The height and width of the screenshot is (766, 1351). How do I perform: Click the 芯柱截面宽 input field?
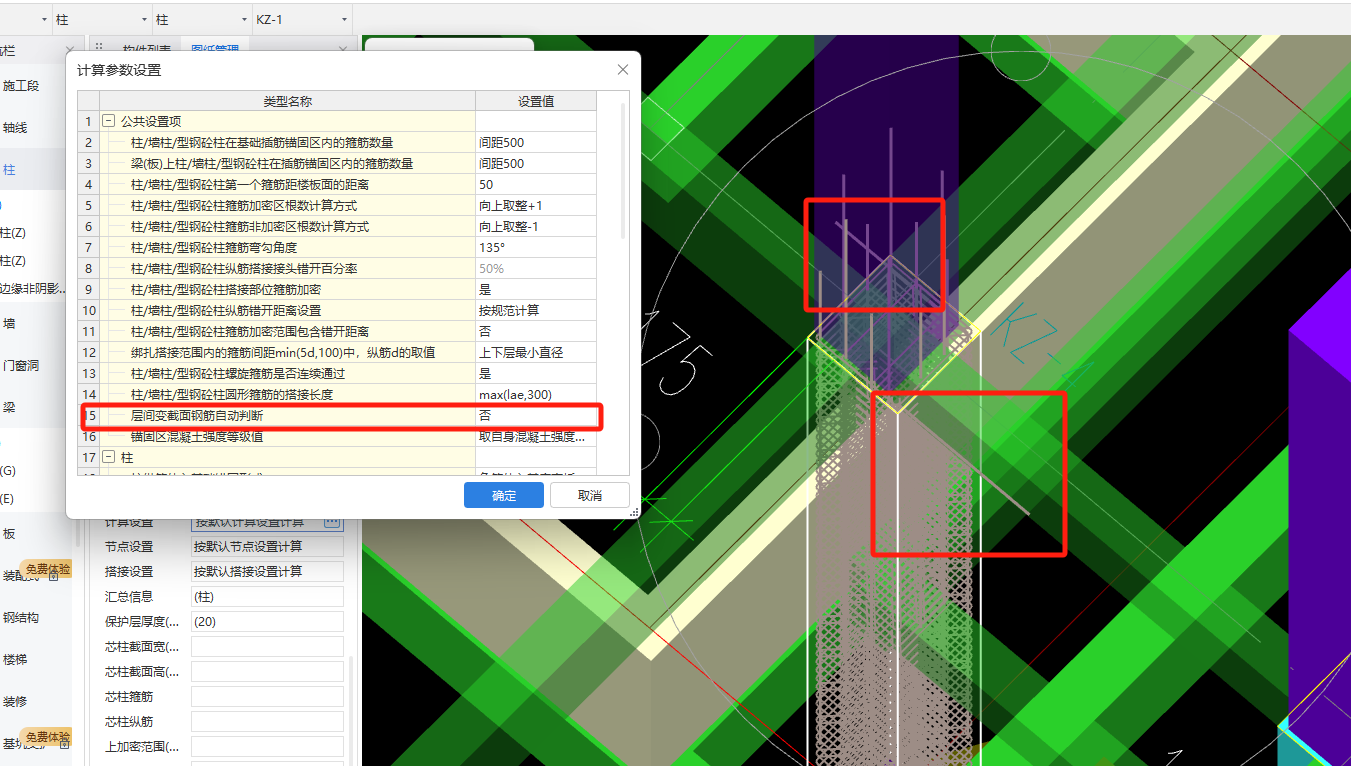point(267,647)
